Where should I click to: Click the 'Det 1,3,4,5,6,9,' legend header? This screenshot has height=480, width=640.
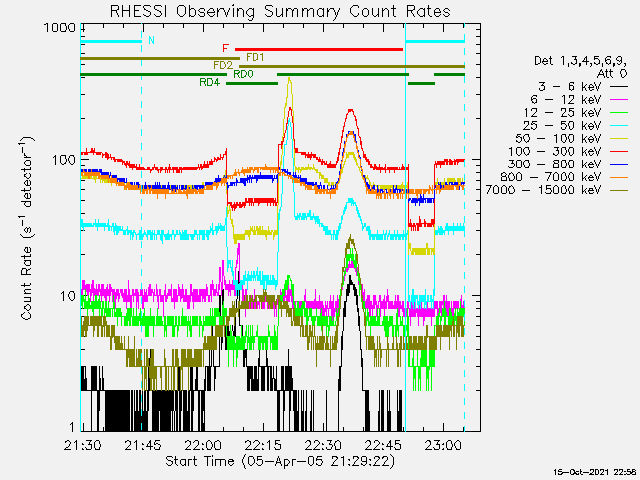point(580,61)
